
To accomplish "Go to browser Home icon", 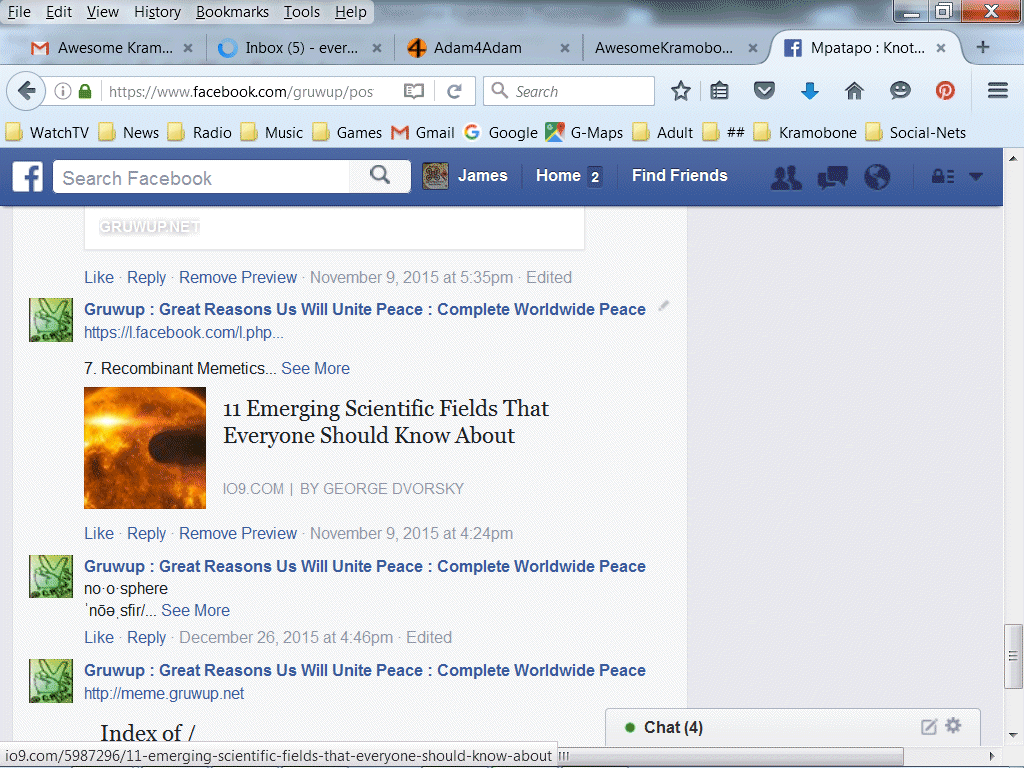I will coord(854,91).
